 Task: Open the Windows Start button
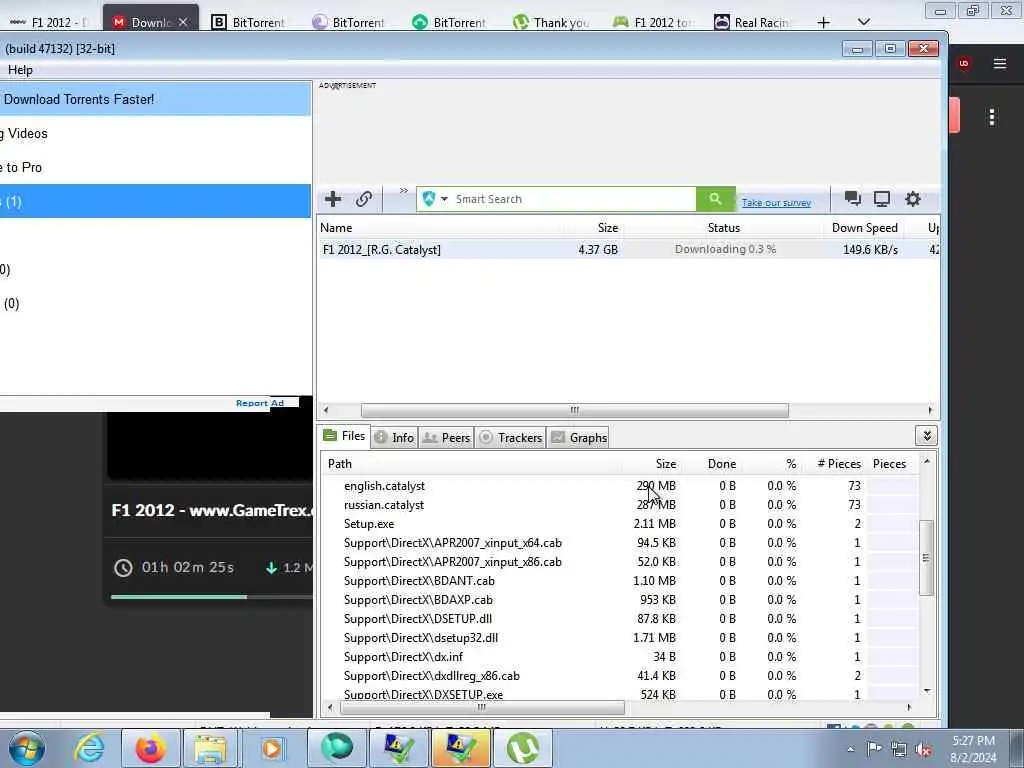coord(27,748)
